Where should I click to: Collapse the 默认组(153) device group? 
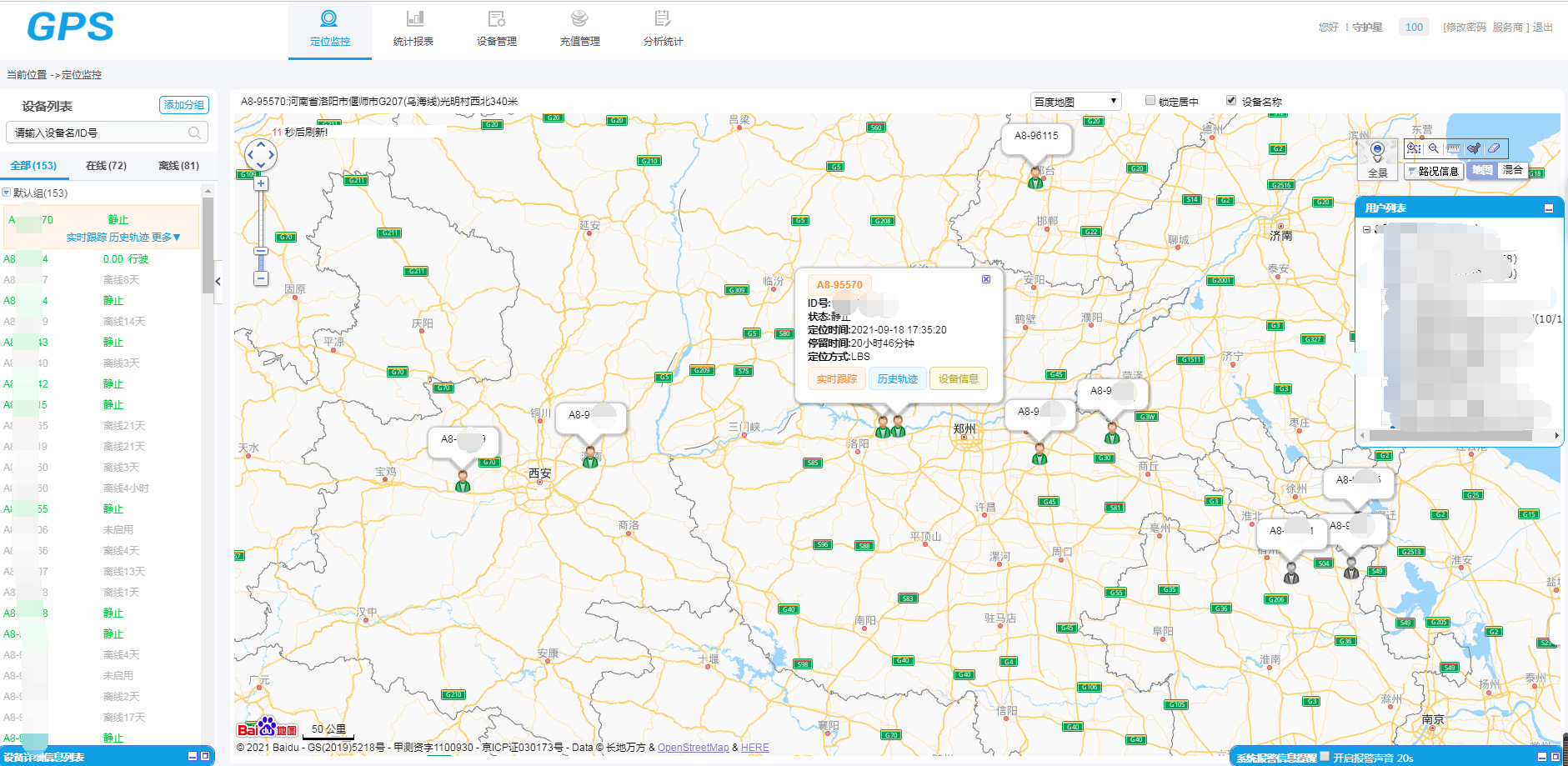pyautogui.click(x=7, y=193)
